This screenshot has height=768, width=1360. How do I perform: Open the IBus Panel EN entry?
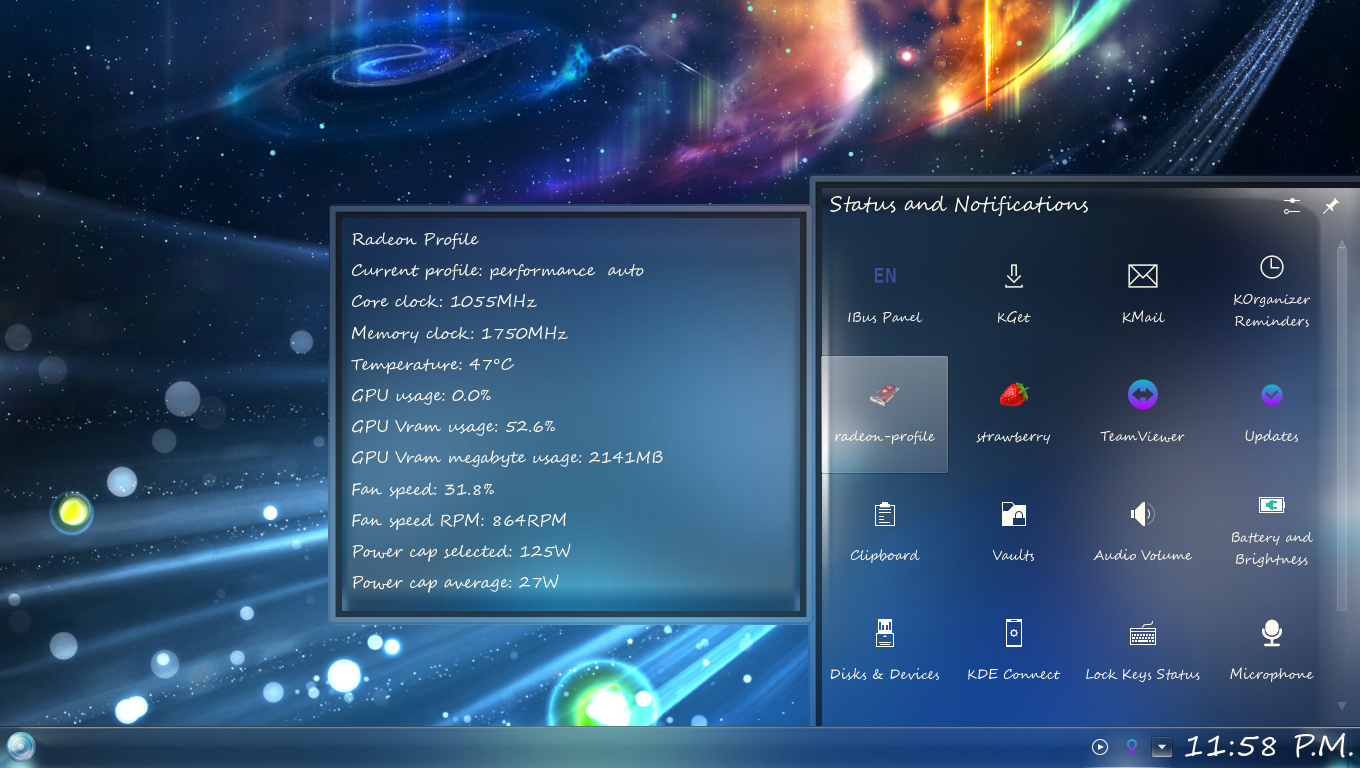point(884,295)
